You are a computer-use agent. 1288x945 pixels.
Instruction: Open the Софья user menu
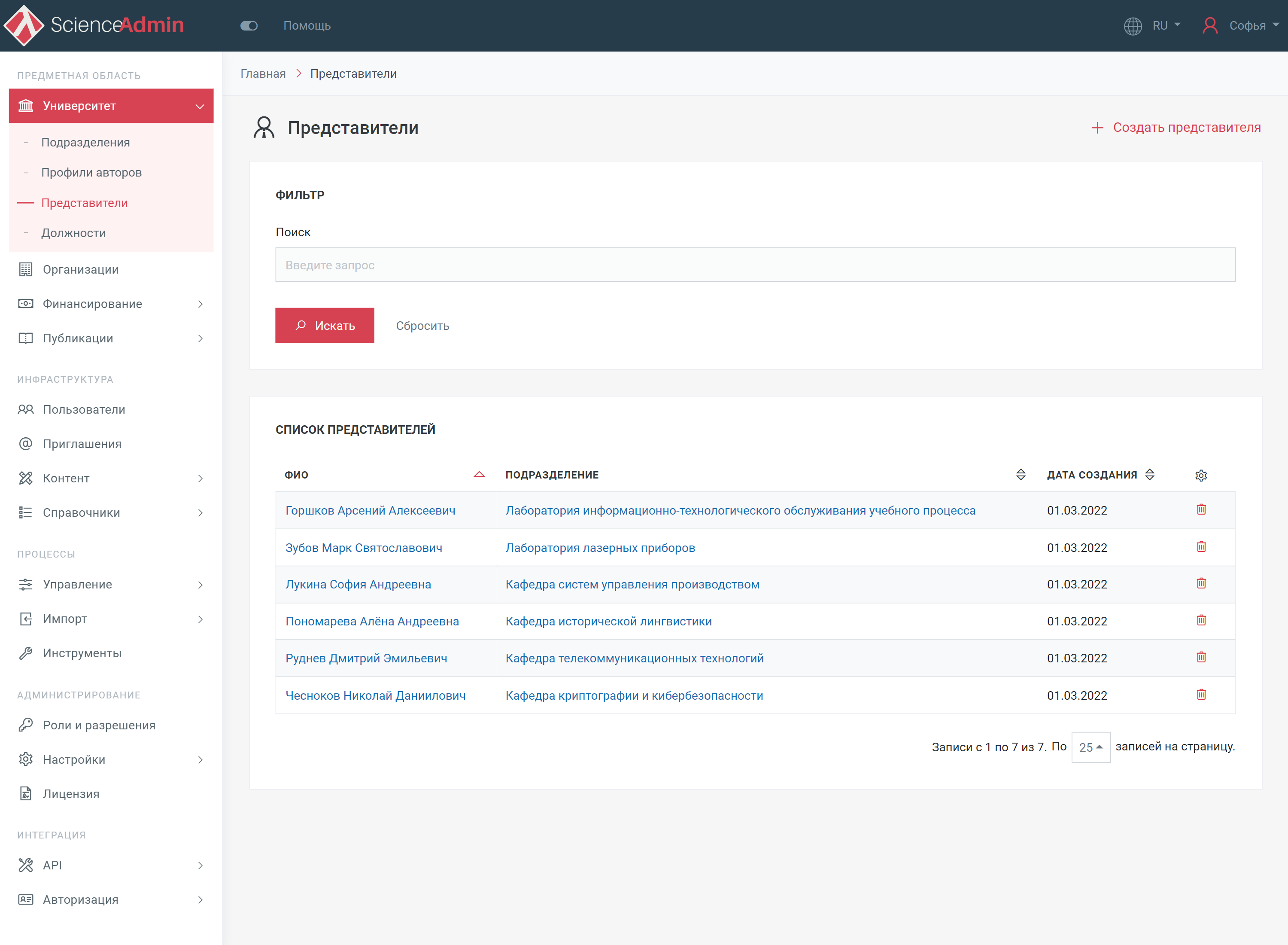tap(1240, 26)
